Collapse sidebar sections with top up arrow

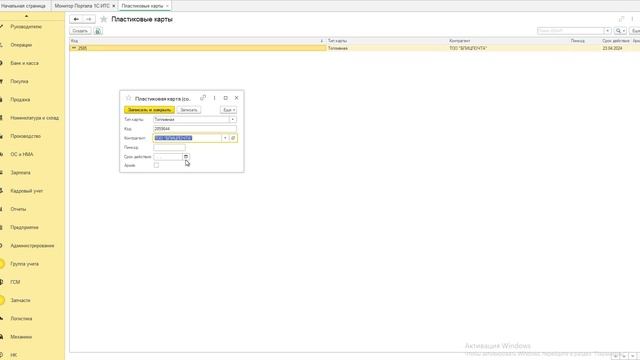click(27, 16)
